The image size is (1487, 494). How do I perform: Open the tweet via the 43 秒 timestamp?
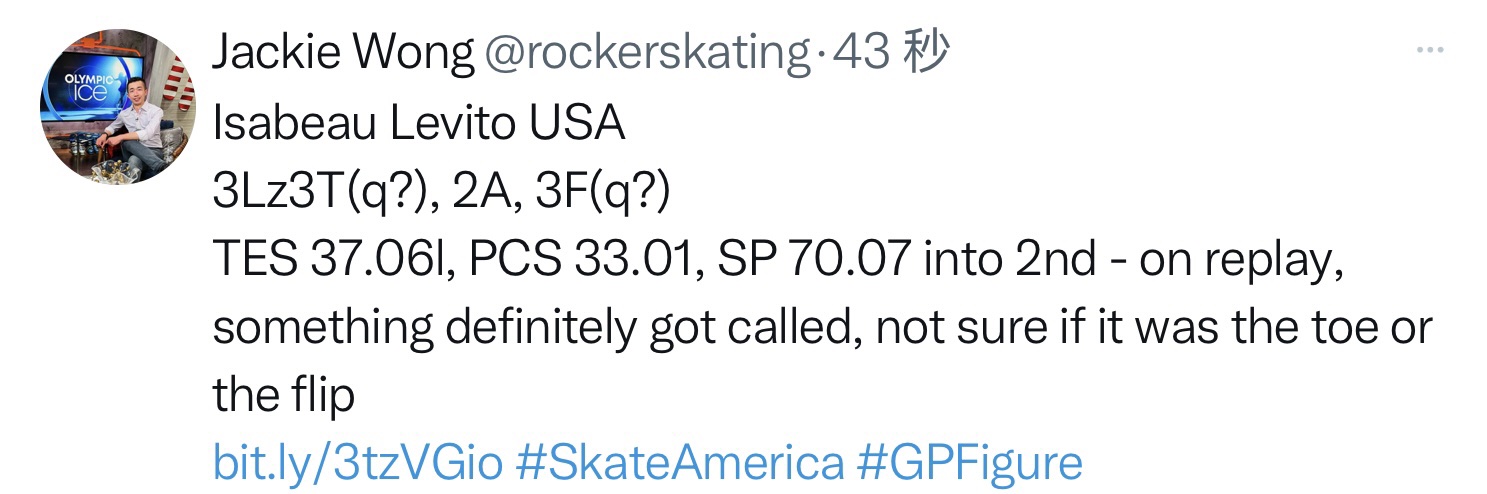click(890, 54)
